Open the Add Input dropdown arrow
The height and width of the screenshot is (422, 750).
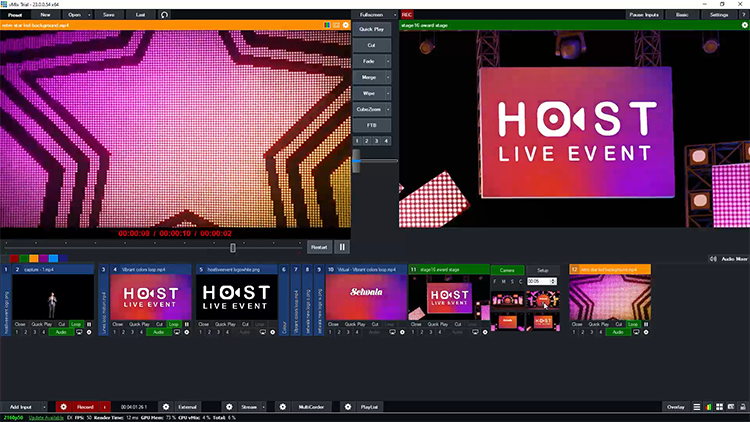[45, 407]
